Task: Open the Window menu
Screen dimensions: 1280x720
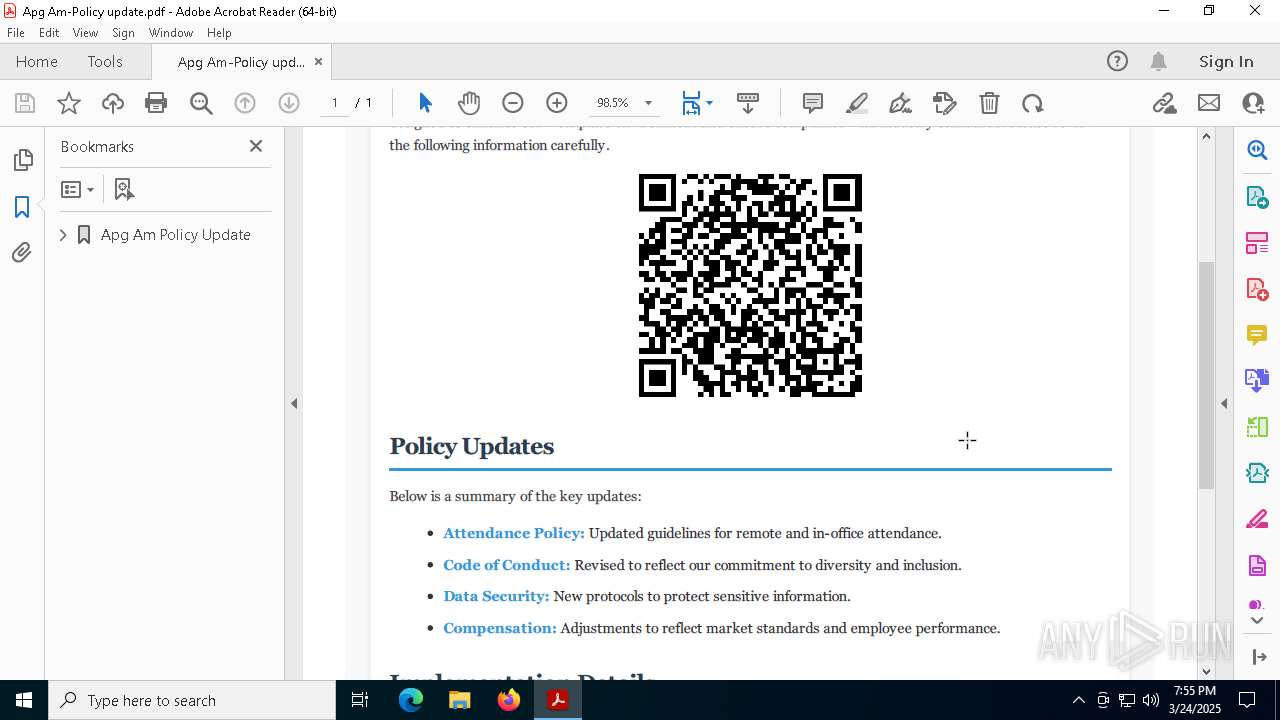Action: (171, 32)
